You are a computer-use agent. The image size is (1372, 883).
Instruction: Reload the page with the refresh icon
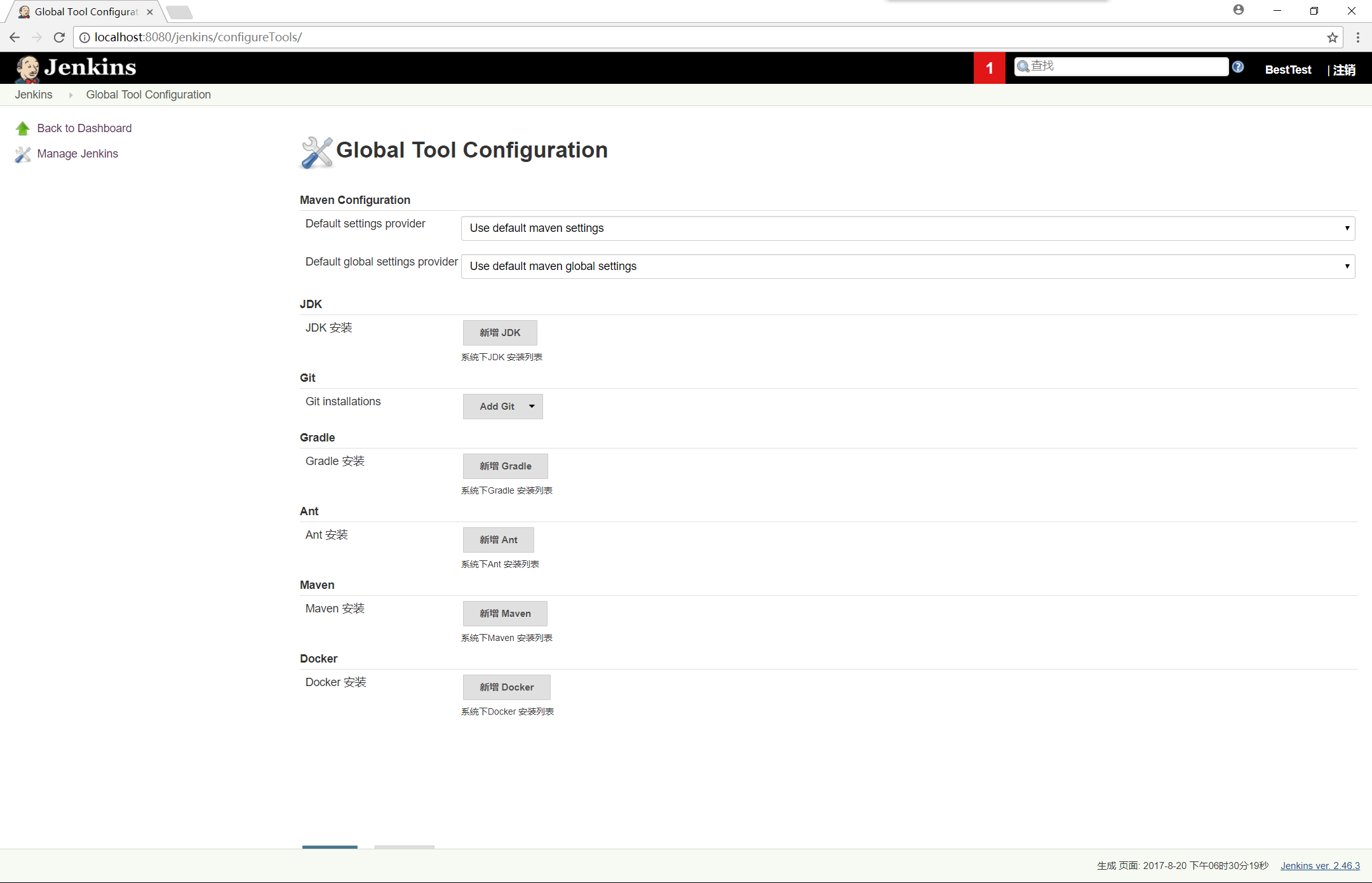tap(59, 37)
